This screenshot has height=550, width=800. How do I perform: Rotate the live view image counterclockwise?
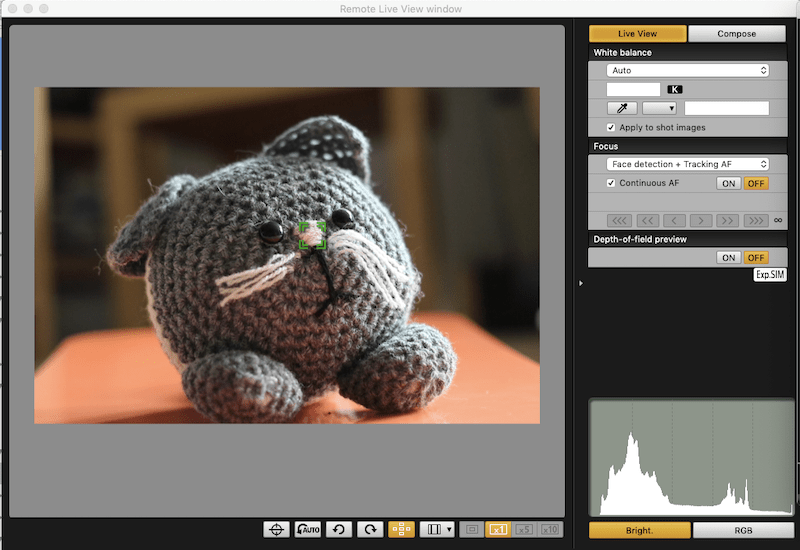point(339,530)
